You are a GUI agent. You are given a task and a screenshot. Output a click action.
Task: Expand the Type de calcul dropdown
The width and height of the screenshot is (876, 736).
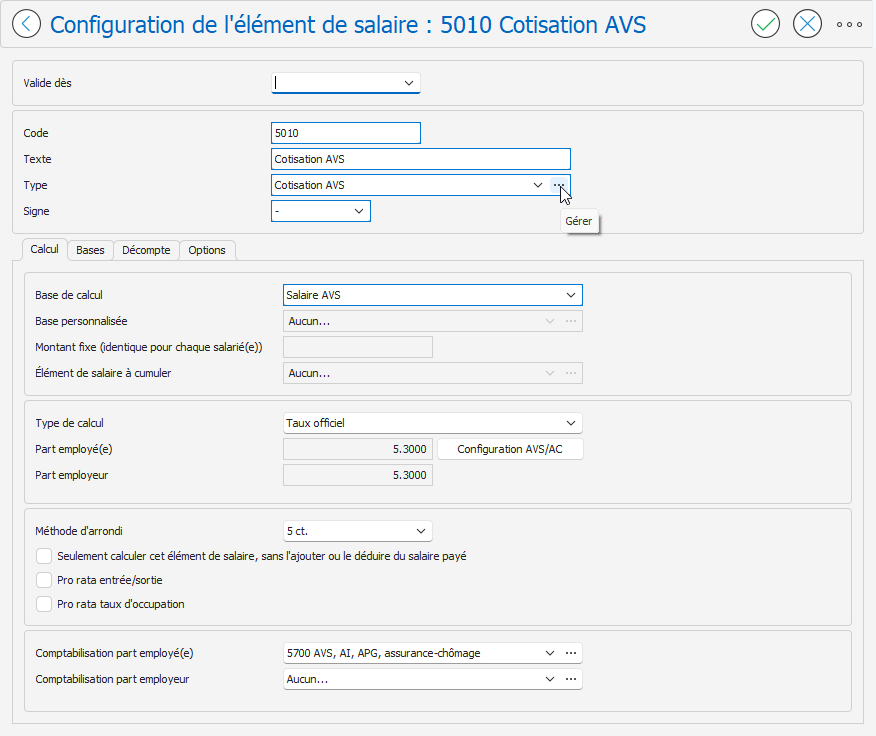(570, 423)
